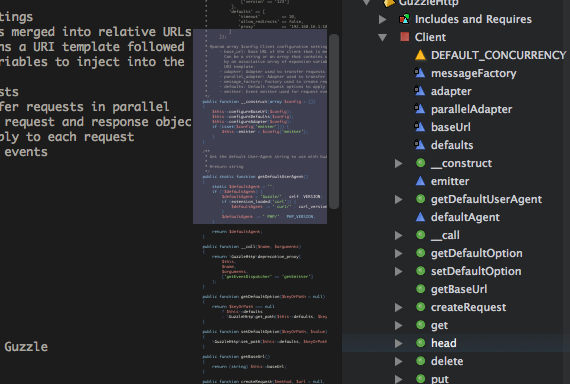Expand the head method node
Viewport: 570px width, 384px height.
click(399, 343)
